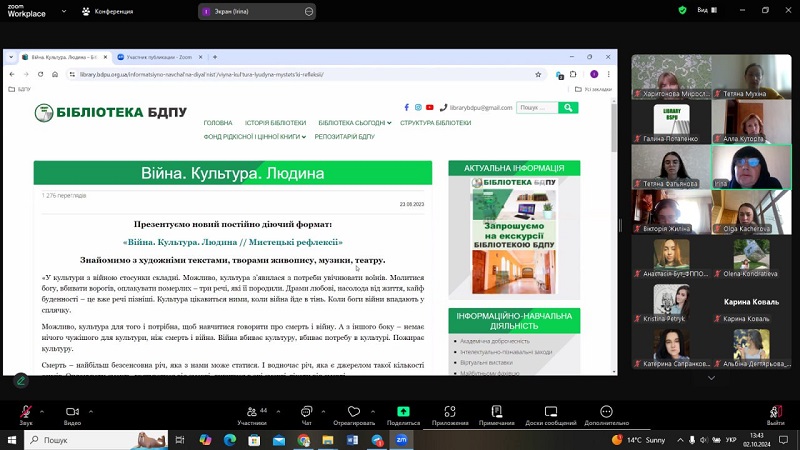Open the Віртуальні виставки link
Screen dimensions: 800x450
click(x=486, y=362)
